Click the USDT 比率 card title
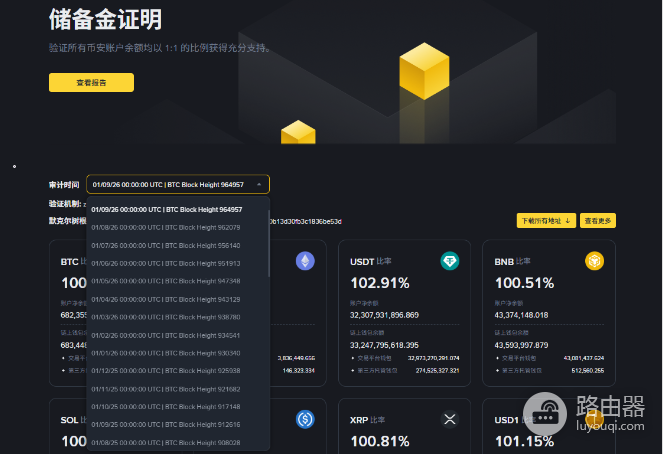The width and height of the screenshot is (663, 454). (x=371, y=262)
